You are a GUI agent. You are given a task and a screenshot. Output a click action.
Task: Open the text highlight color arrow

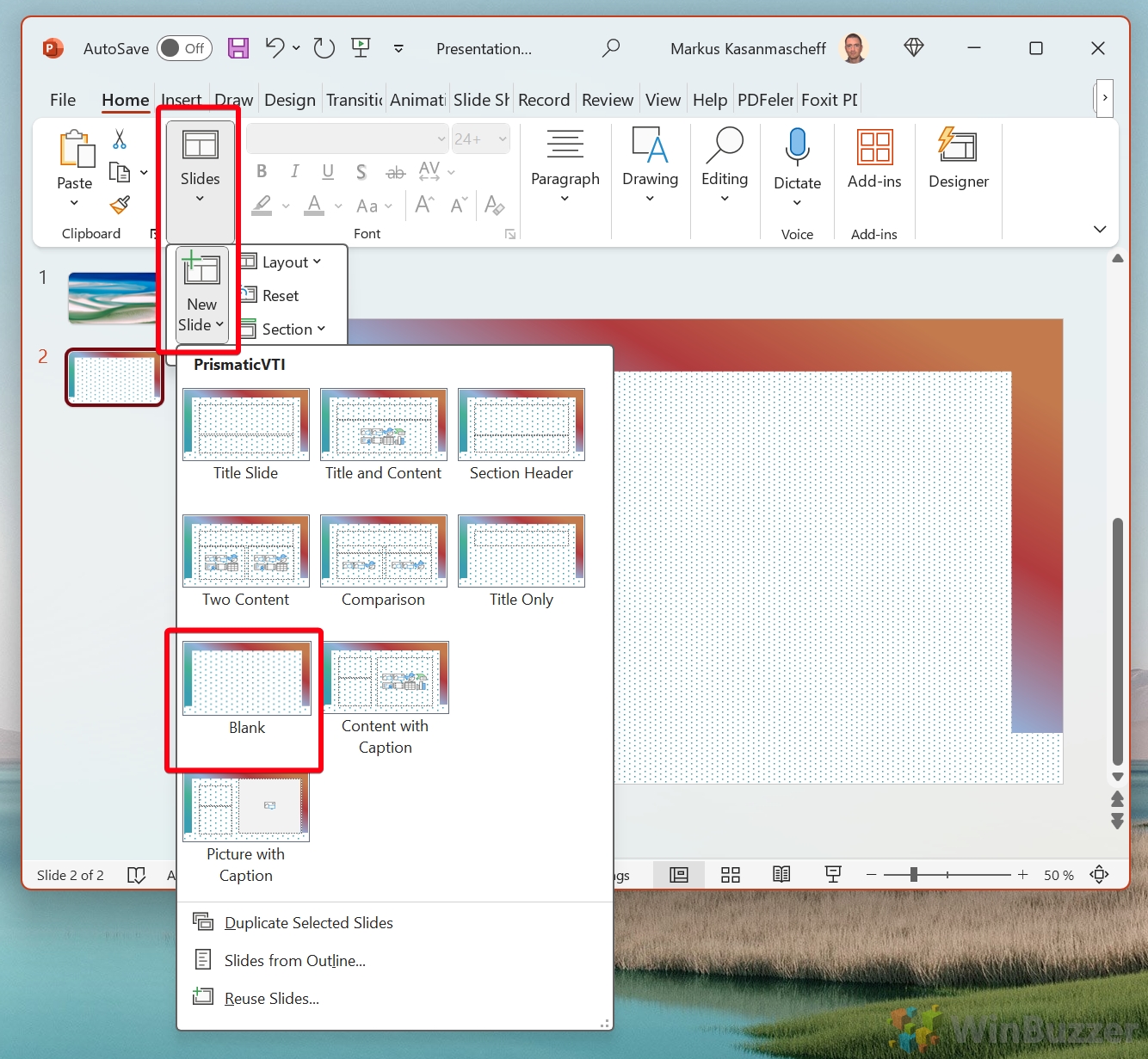click(286, 206)
